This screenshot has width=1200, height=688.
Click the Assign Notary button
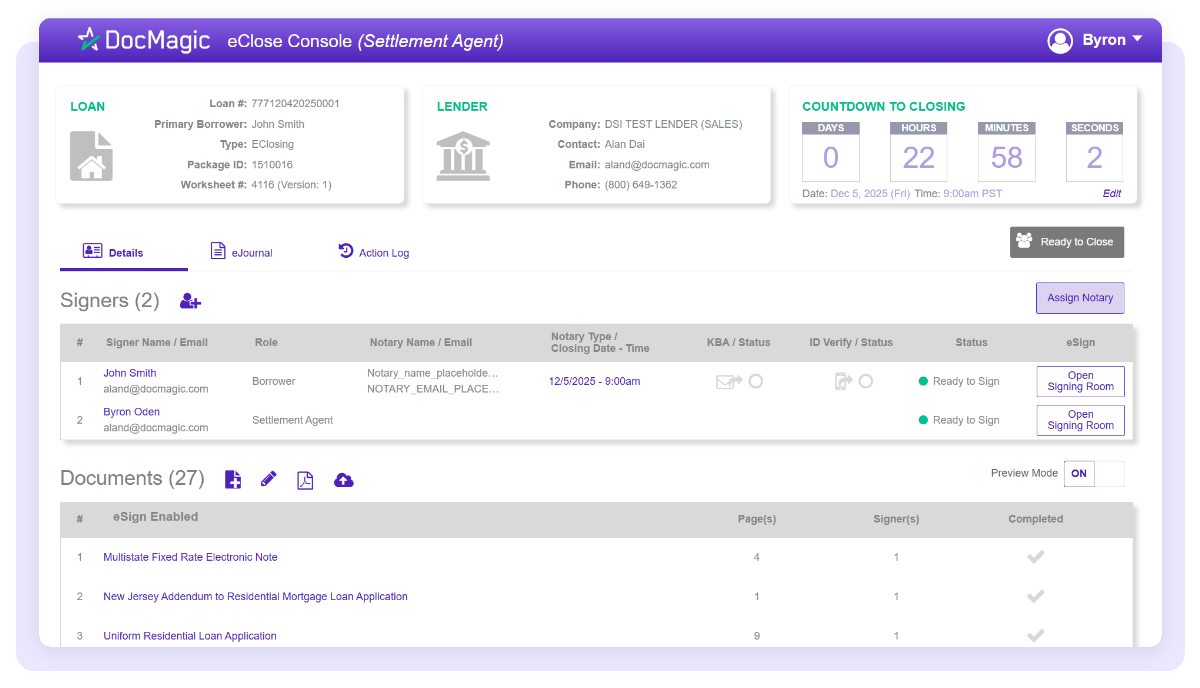pos(1080,297)
